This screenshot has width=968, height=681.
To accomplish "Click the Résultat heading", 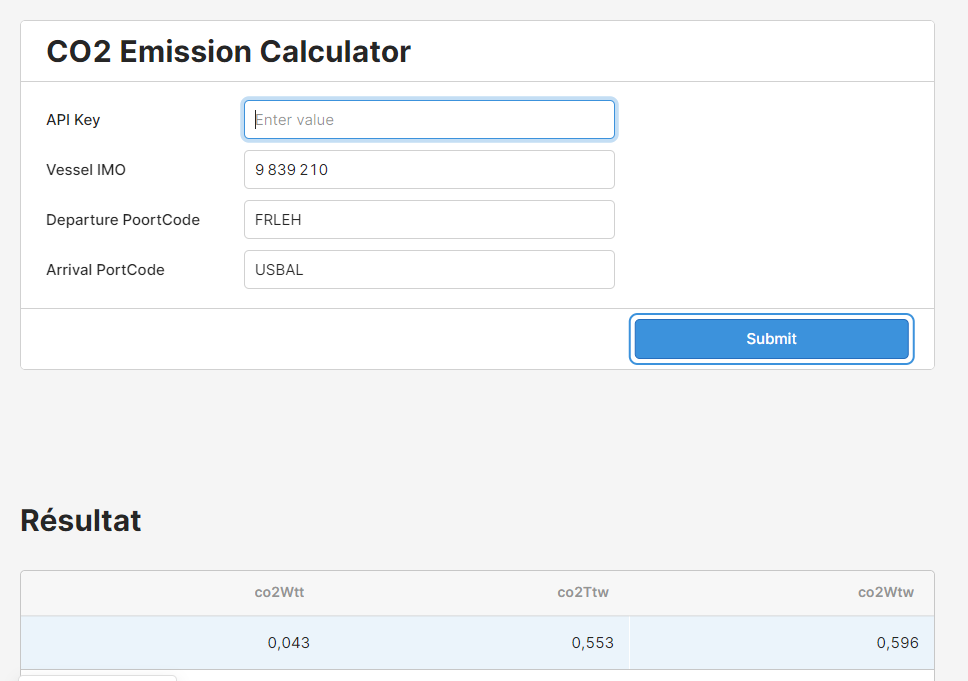I will click(x=81, y=520).
